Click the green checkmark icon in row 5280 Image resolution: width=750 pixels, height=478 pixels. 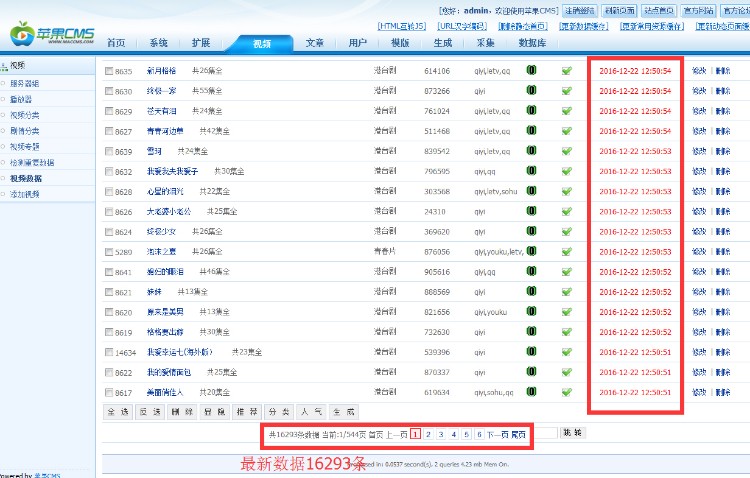[x=567, y=251]
